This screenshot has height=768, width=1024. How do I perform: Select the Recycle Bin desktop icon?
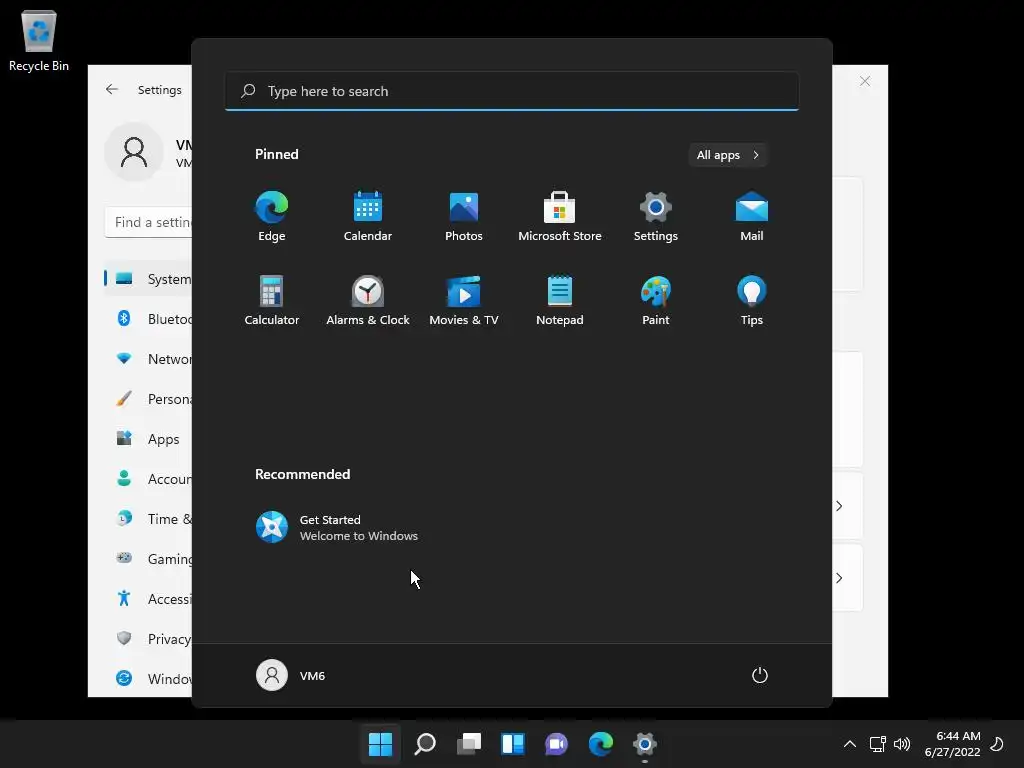click(39, 40)
